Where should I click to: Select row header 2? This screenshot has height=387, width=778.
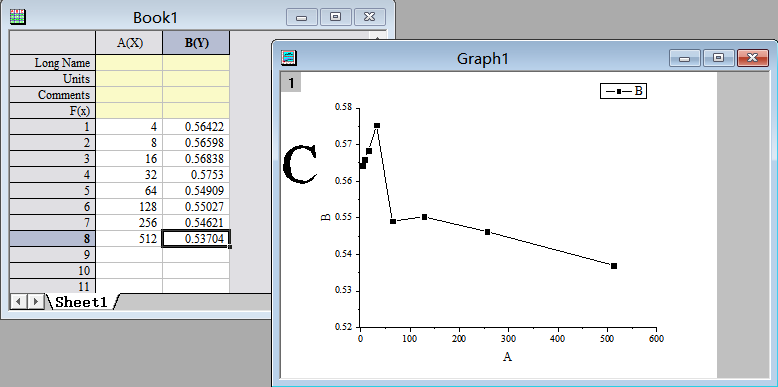[x=53, y=143]
